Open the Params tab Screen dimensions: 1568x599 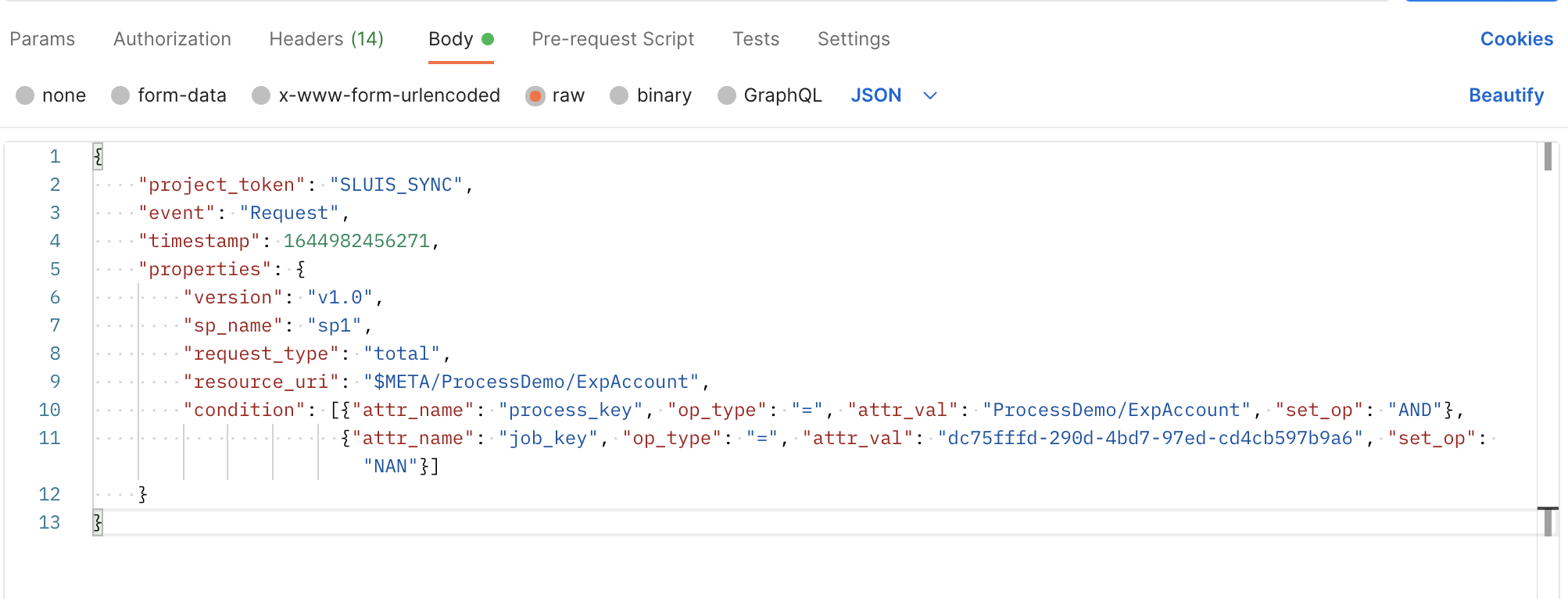coord(42,39)
